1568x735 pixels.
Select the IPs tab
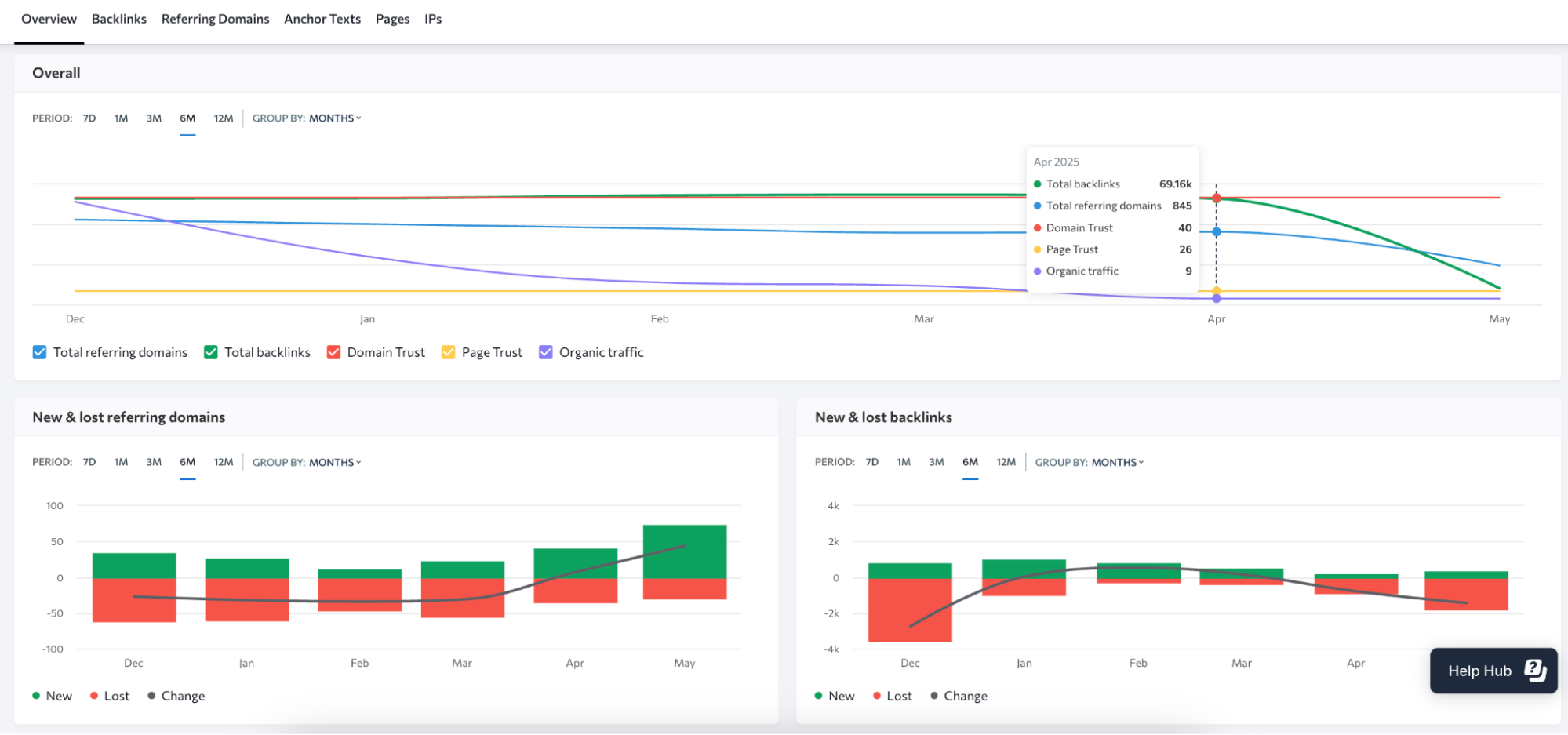pos(433,19)
